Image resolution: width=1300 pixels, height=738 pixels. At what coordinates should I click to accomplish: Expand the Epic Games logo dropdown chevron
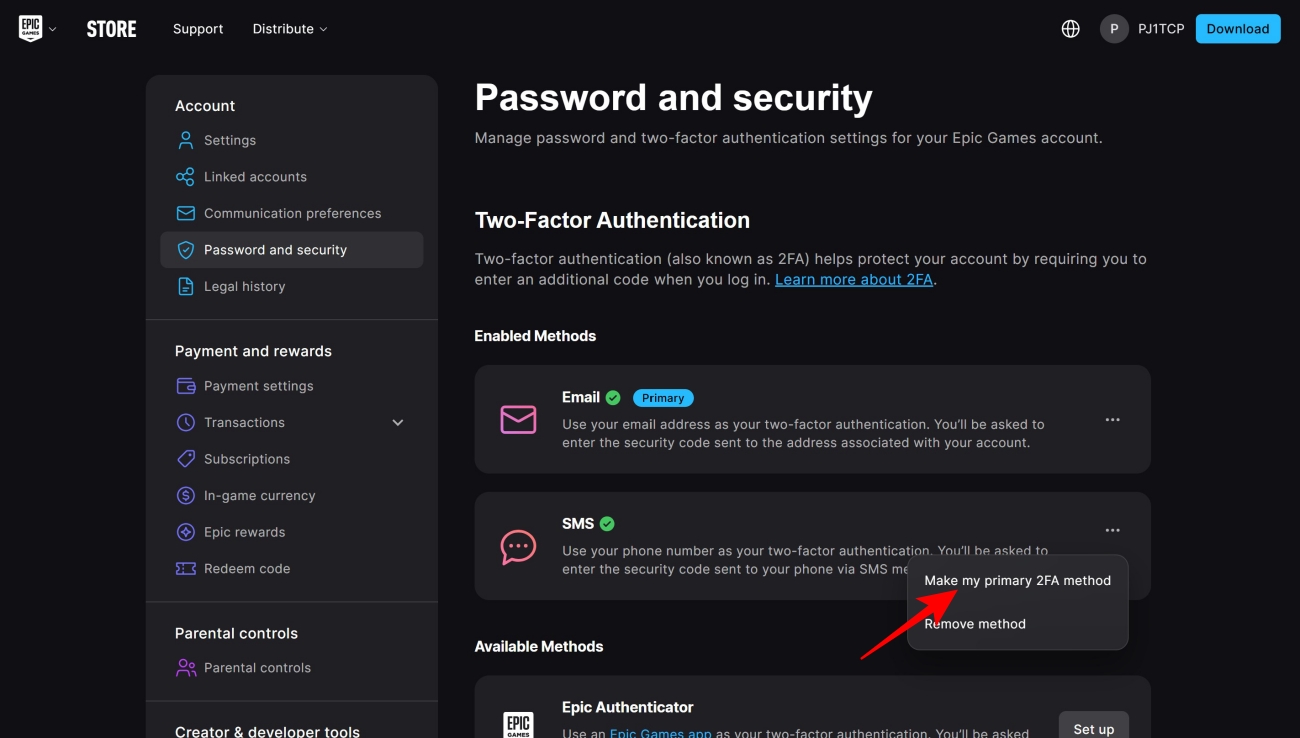tap(53, 29)
